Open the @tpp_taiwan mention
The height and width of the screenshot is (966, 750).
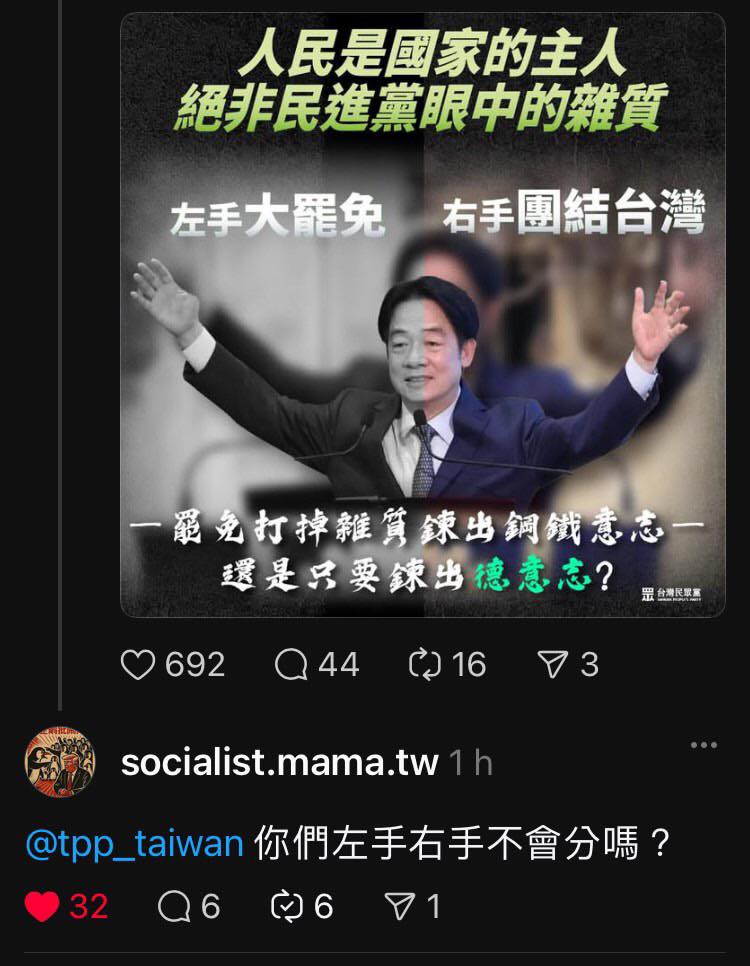[134, 843]
